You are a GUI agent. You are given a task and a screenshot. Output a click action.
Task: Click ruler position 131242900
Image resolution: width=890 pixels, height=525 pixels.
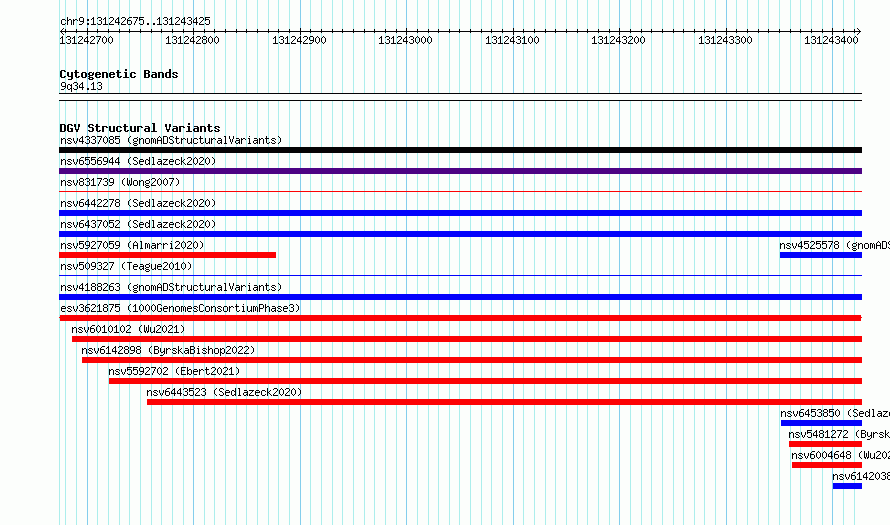299,40
